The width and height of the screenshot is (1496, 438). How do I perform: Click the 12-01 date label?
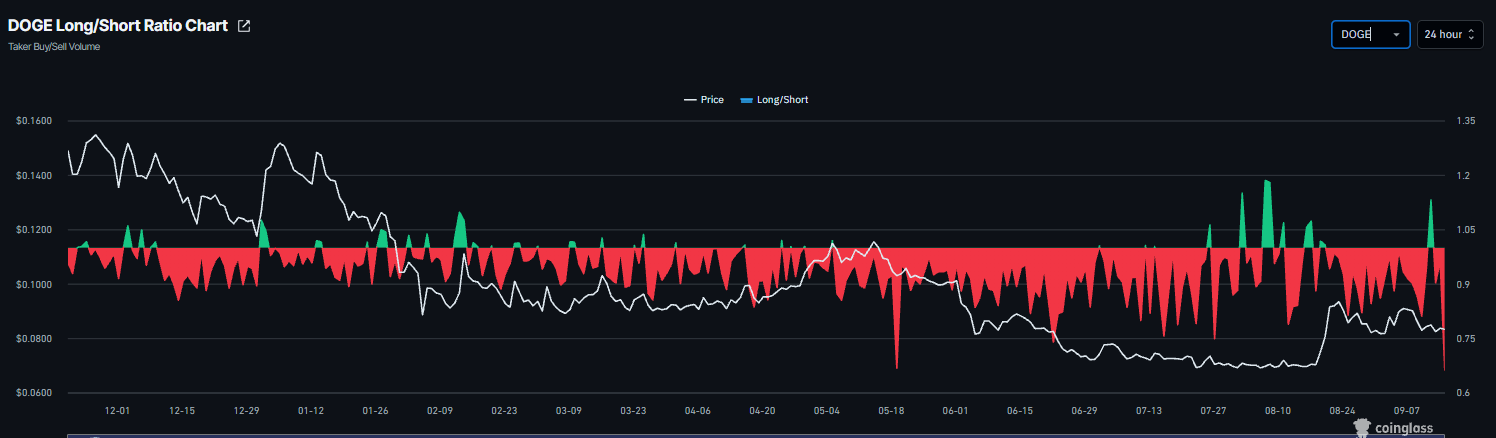[118, 411]
